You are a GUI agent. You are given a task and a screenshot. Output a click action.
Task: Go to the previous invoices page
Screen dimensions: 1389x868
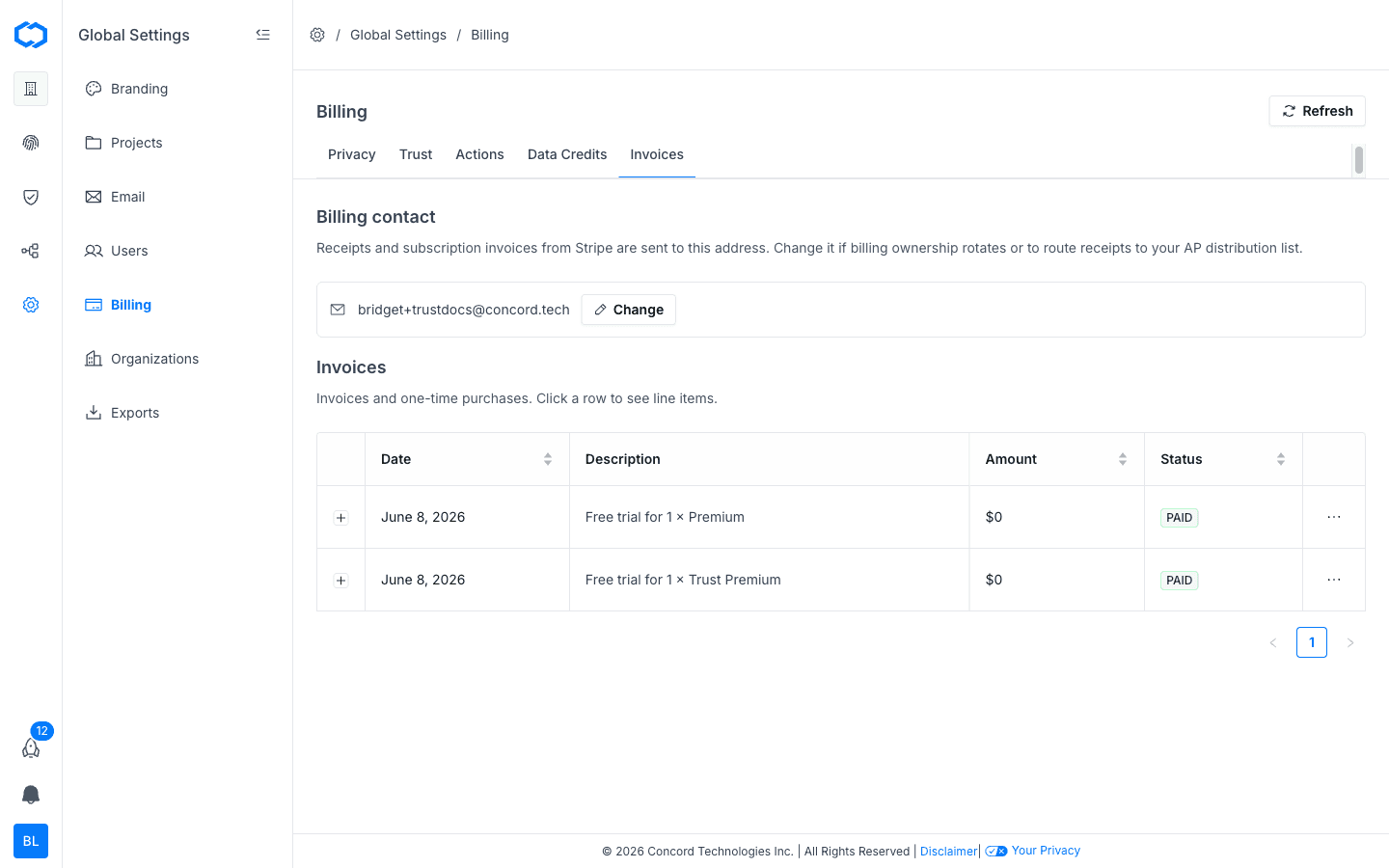(1273, 642)
